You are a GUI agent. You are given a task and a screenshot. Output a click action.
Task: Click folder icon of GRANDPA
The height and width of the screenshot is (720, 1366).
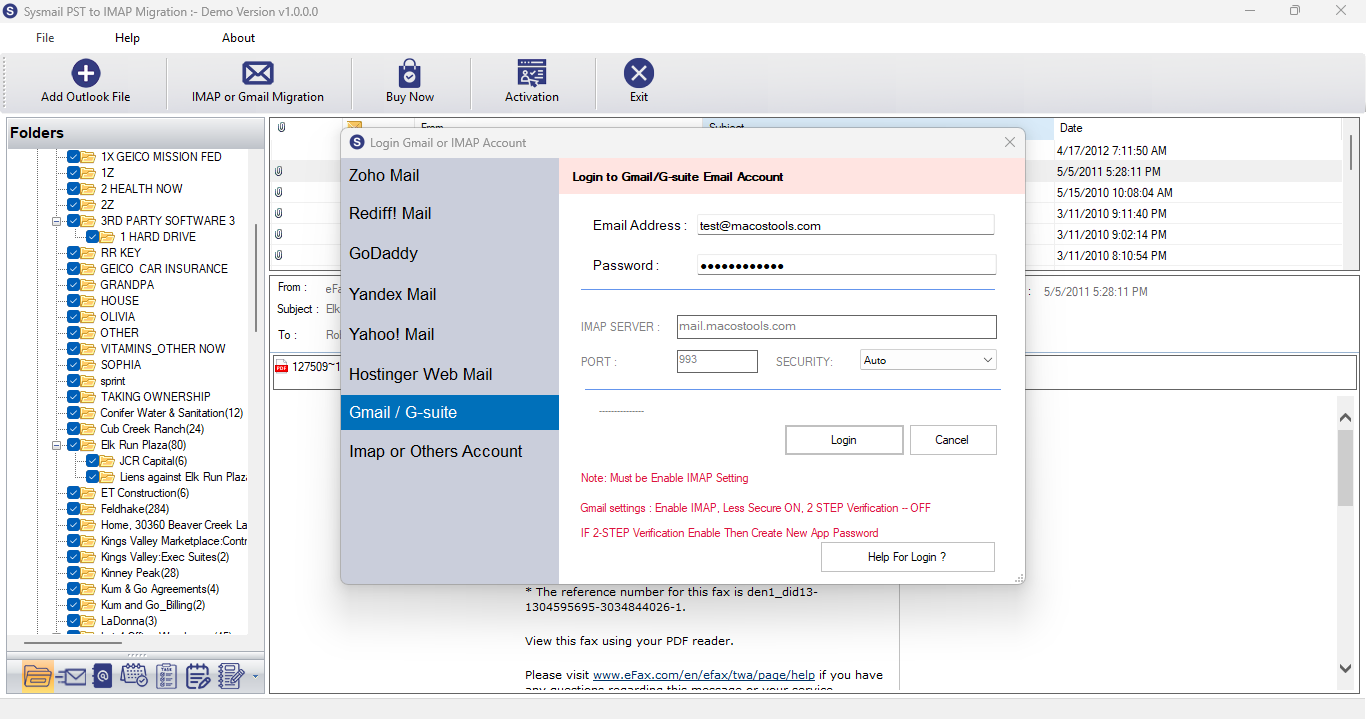(x=89, y=285)
